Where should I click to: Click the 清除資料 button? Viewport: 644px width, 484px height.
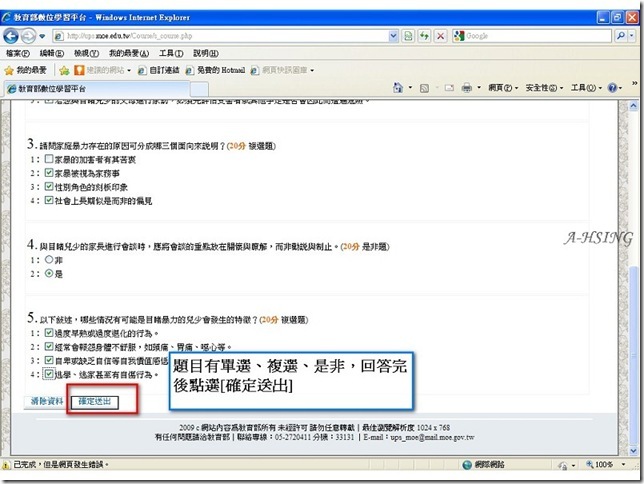pos(47,401)
